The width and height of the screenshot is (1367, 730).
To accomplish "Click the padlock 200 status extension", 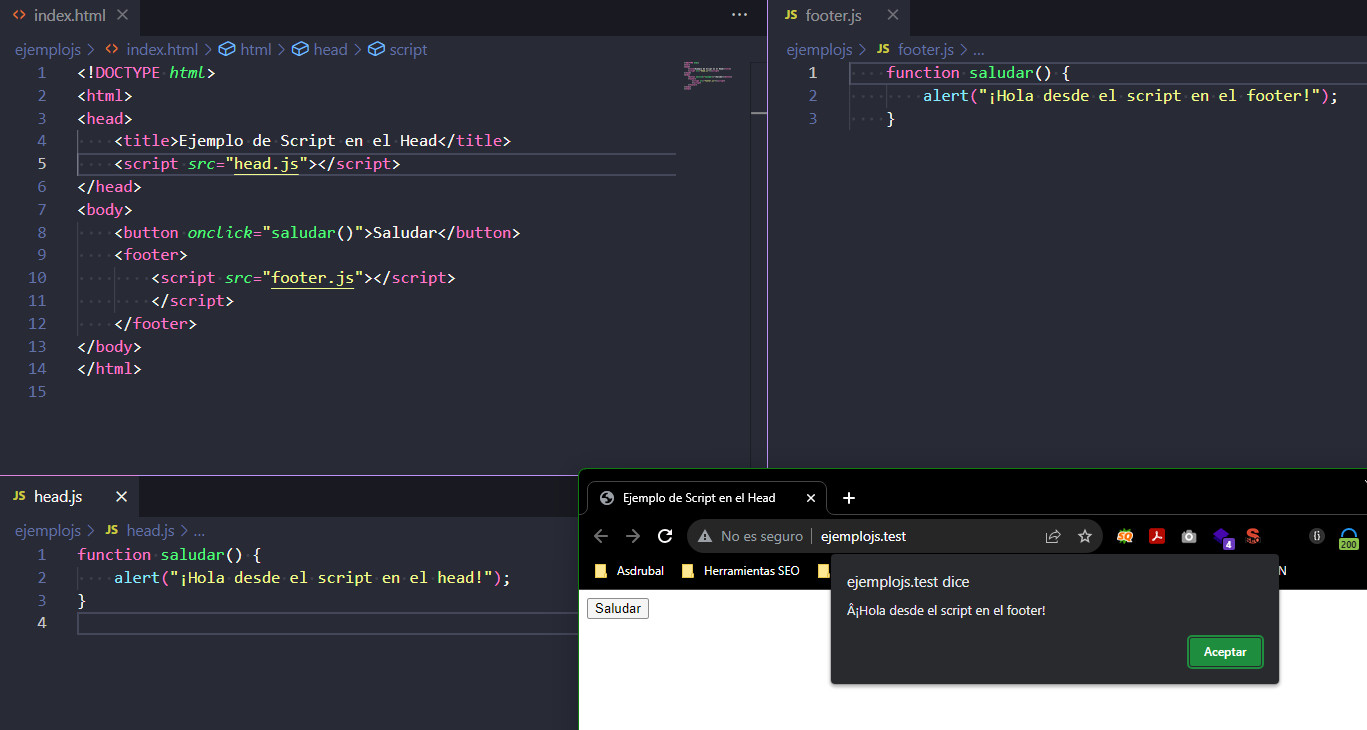I will pyautogui.click(x=1349, y=538).
